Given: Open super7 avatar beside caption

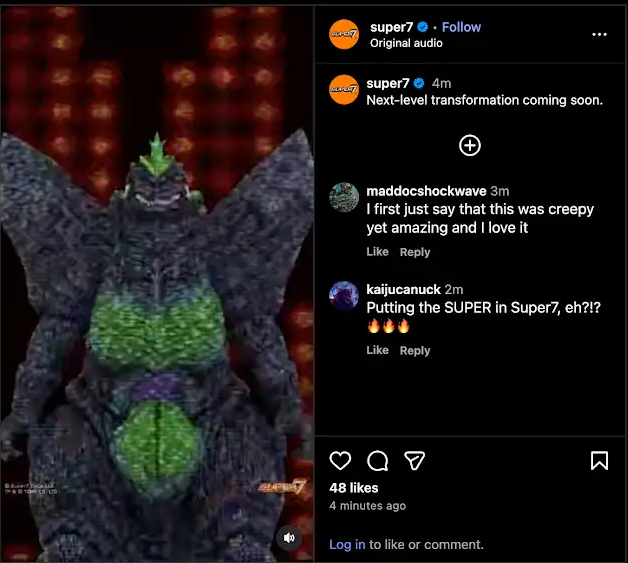Looking at the screenshot, I should coord(344,90).
